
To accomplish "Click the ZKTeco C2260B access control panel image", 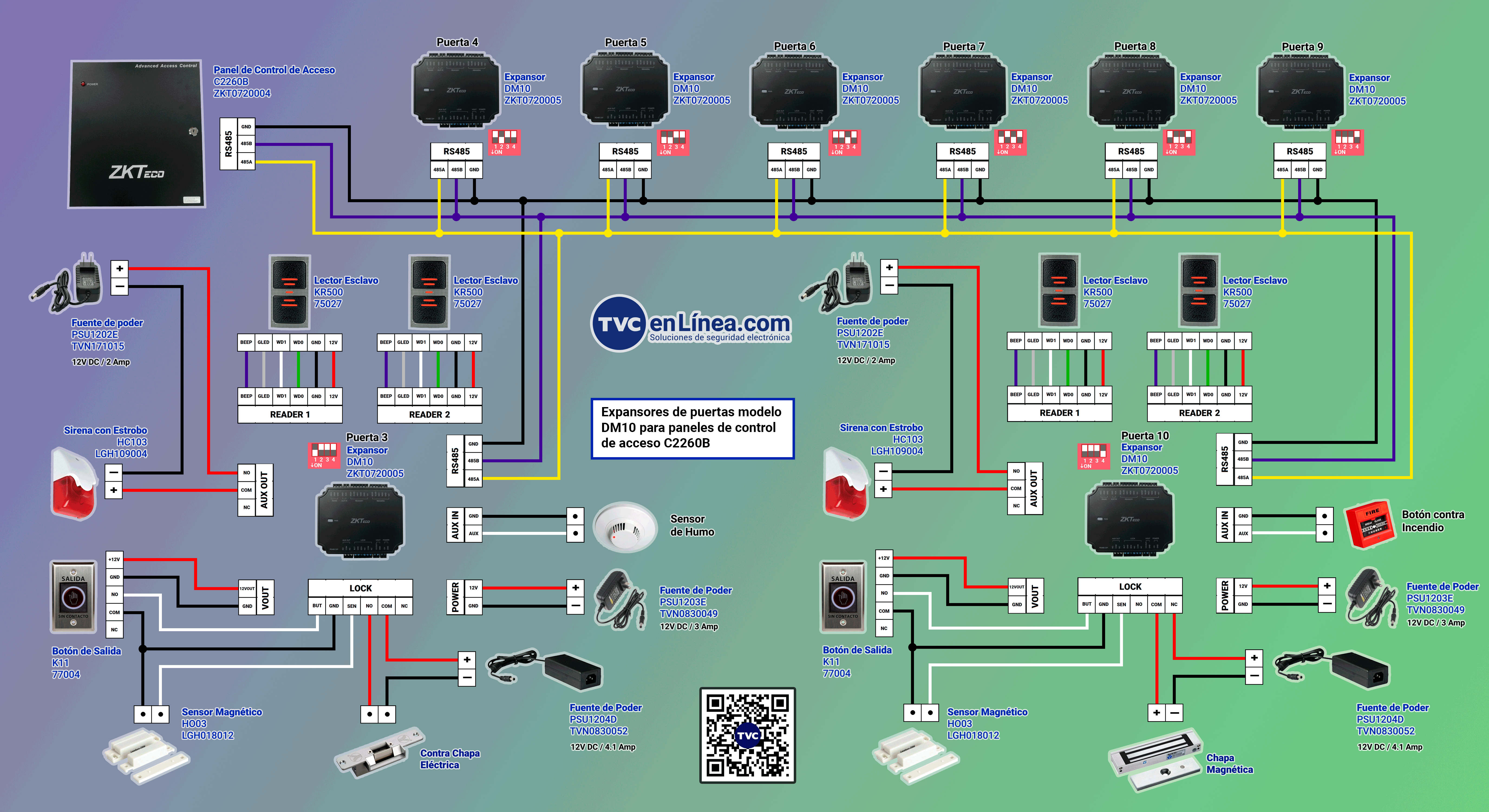I will click(137, 133).
